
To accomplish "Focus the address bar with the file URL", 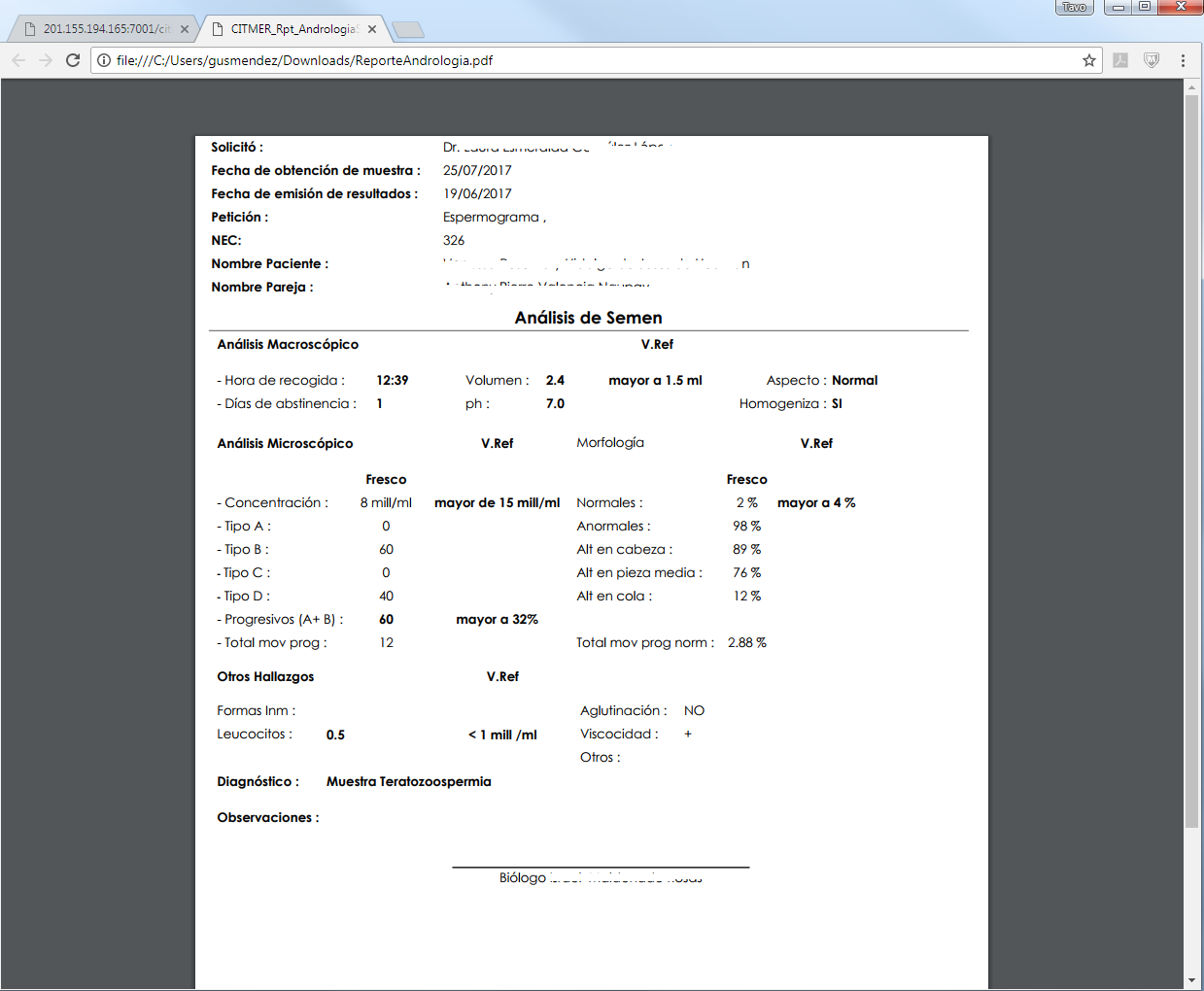I will click(596, 60).
